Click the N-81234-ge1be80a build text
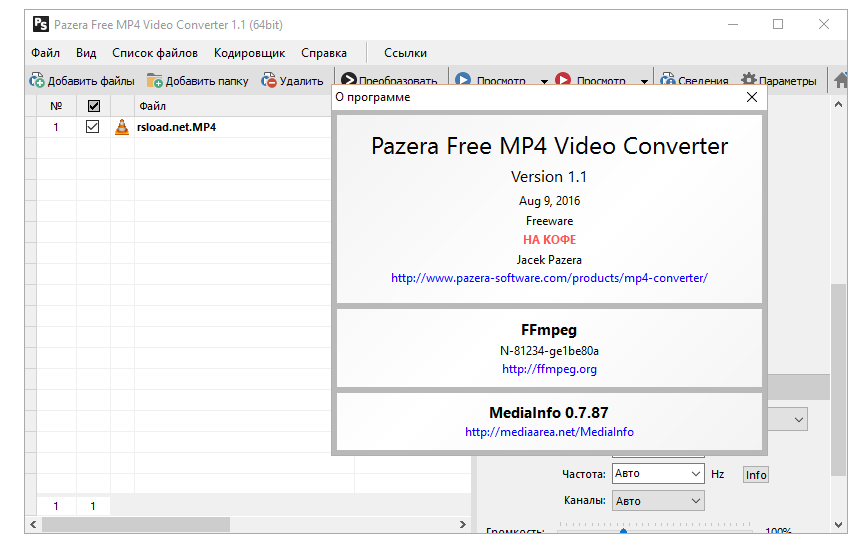 [549, 351]
